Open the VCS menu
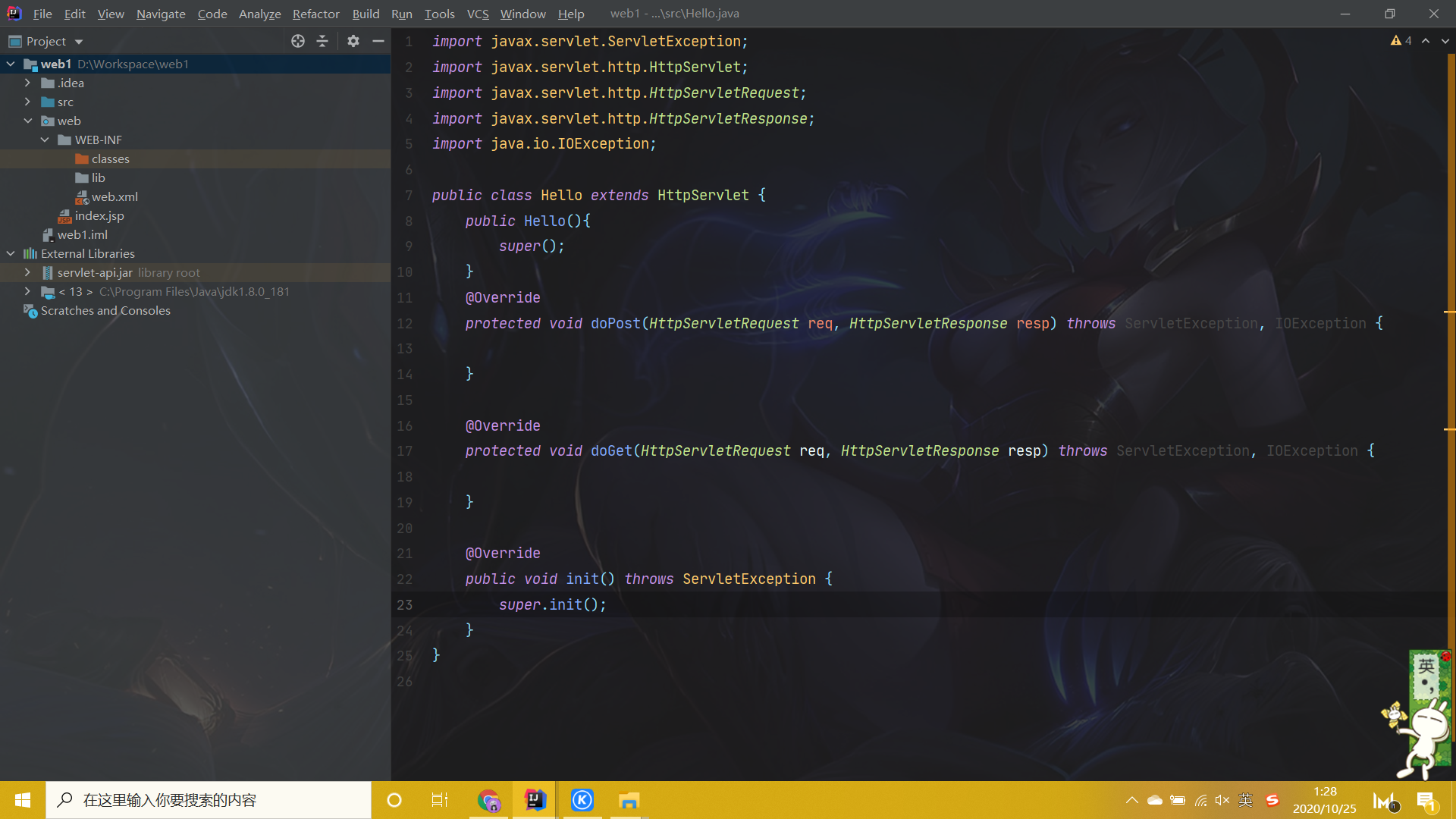 point(478,14)
